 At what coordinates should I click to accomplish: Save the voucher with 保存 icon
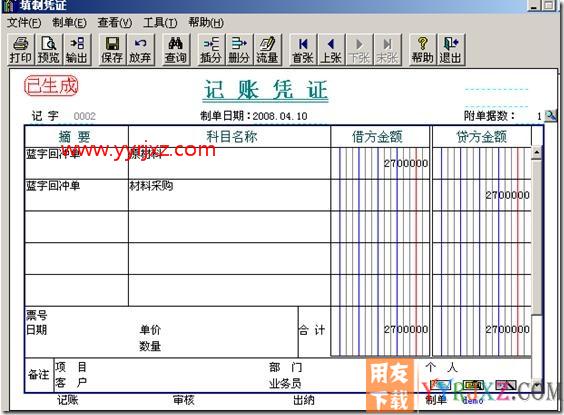[112, 50]
